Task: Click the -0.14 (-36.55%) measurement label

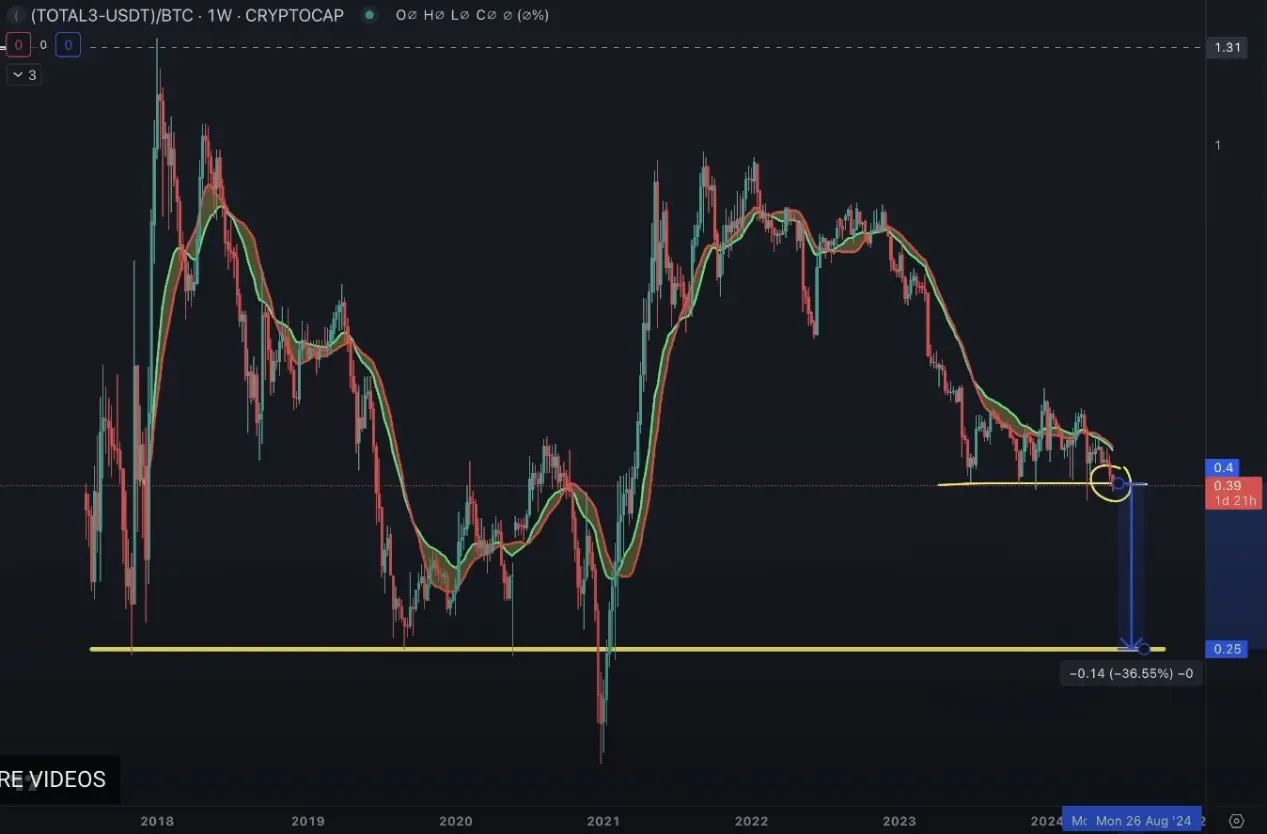Action: [x=1131, y=674]
